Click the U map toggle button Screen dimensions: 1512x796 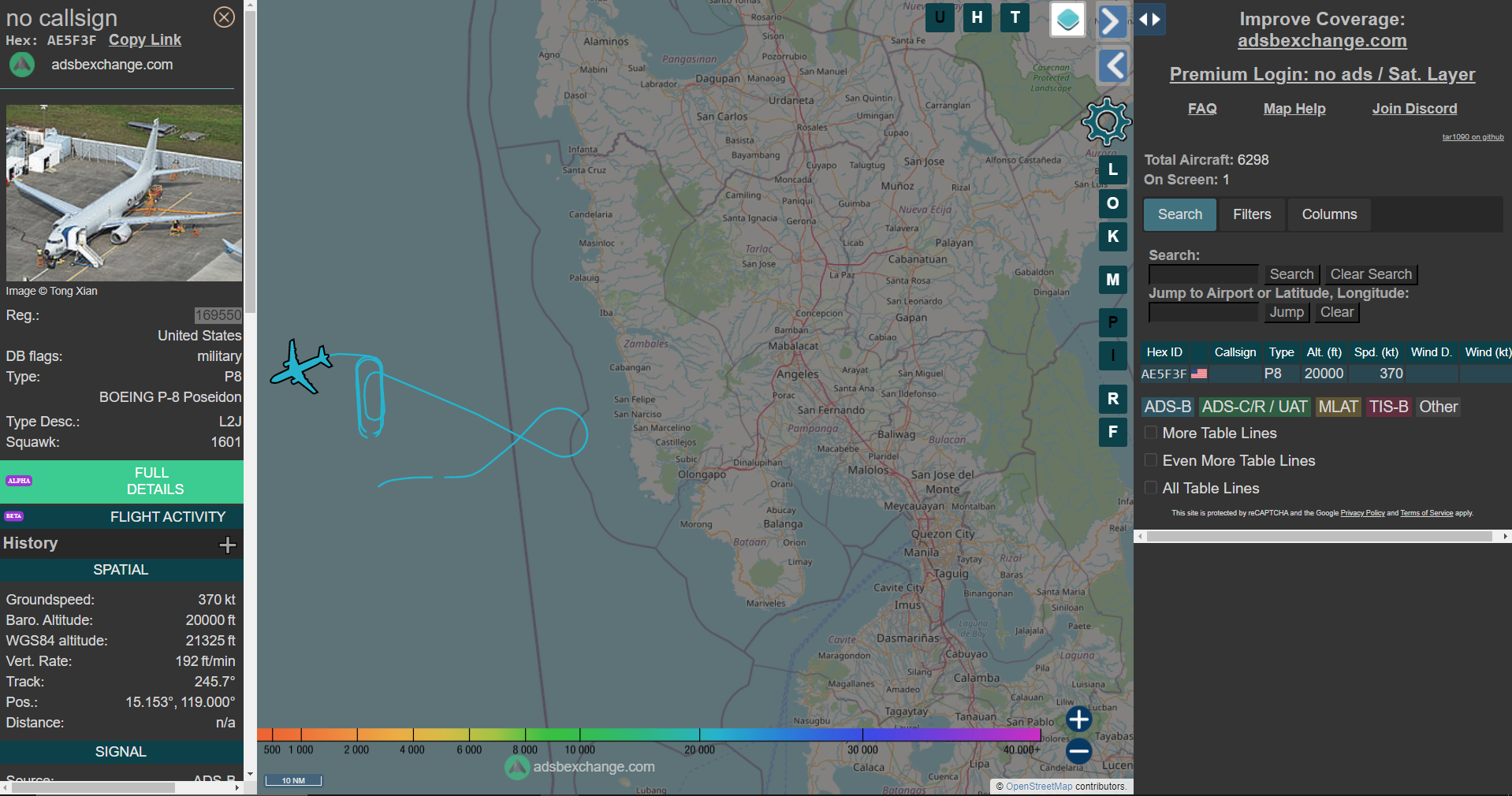(x=940, y=17)
